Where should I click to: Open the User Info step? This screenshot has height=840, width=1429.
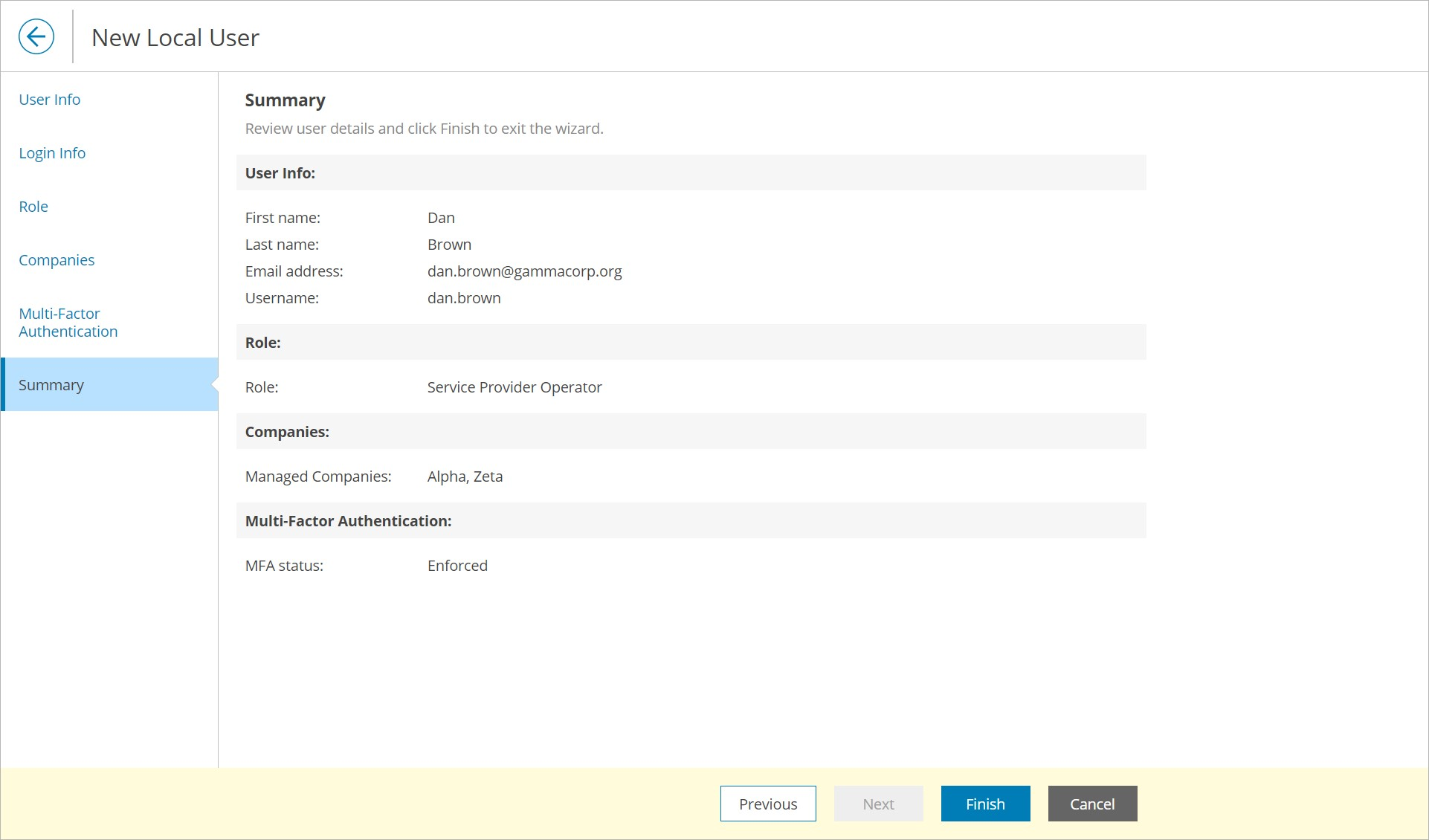(49, 100)
